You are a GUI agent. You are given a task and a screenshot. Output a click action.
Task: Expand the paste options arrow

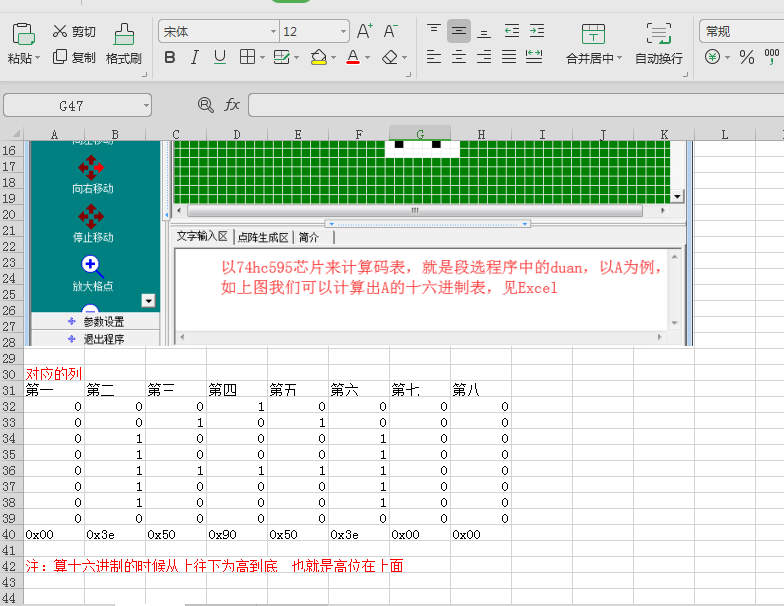coord(38,58)
